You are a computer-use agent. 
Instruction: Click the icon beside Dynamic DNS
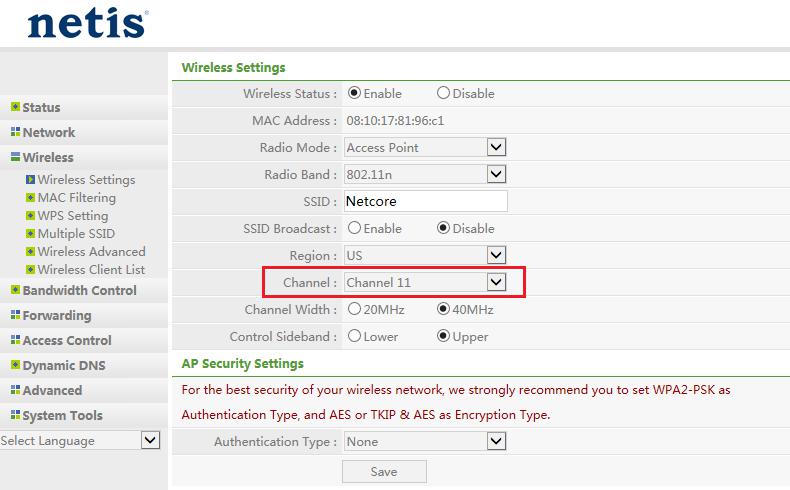point(15,365)
